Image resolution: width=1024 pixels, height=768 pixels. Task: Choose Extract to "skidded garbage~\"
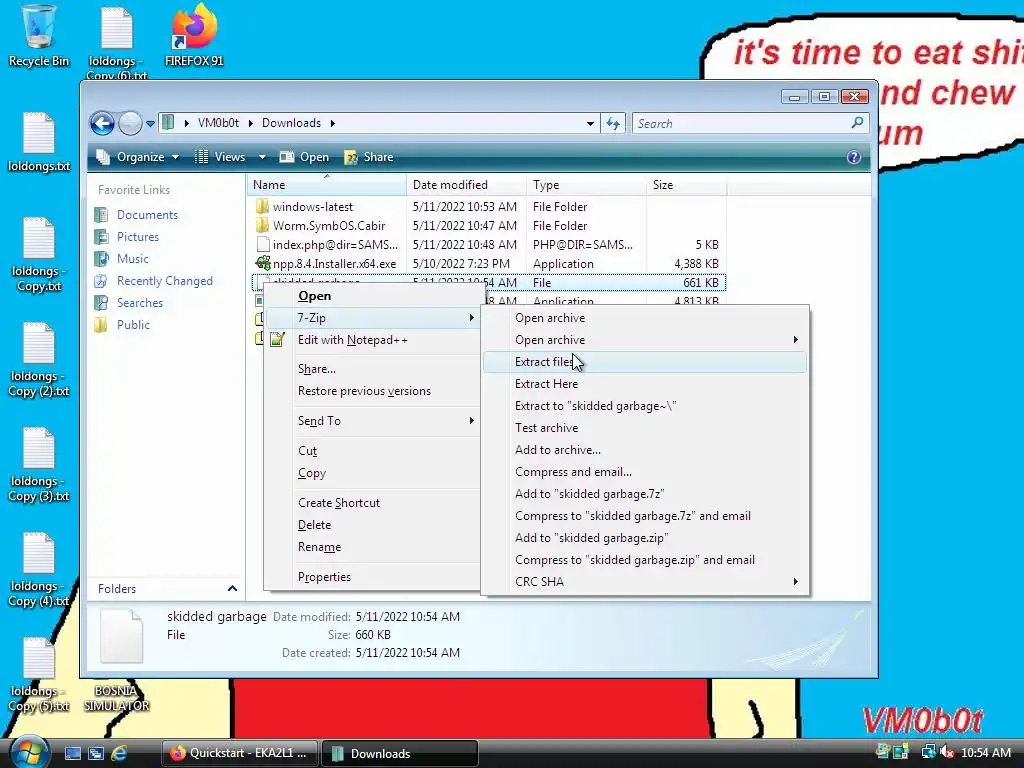tap(646, 406)
